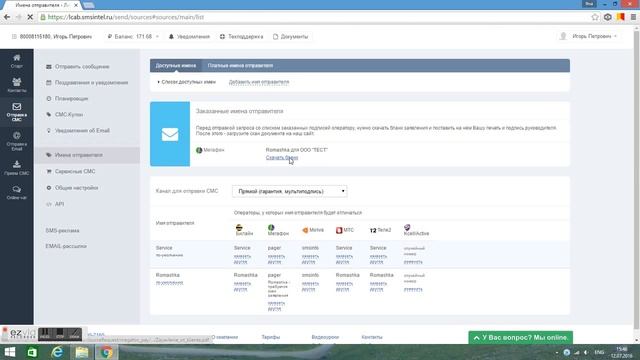Open the О компании footer link
Image resolution: width=640 pixels, height=360 pixels.
(x=225, y=337)
